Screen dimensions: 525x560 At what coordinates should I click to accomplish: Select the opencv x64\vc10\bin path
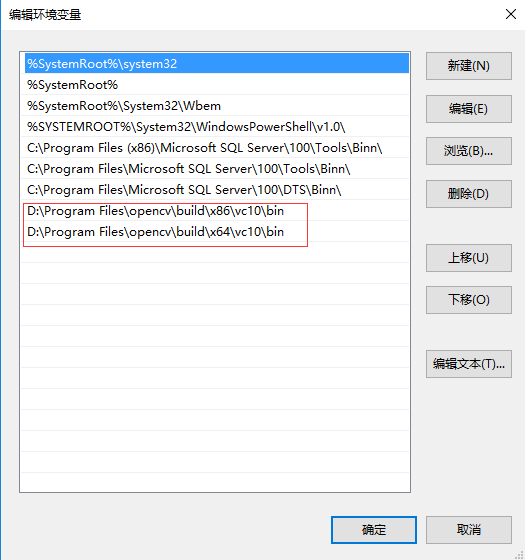tap(215, 232)
